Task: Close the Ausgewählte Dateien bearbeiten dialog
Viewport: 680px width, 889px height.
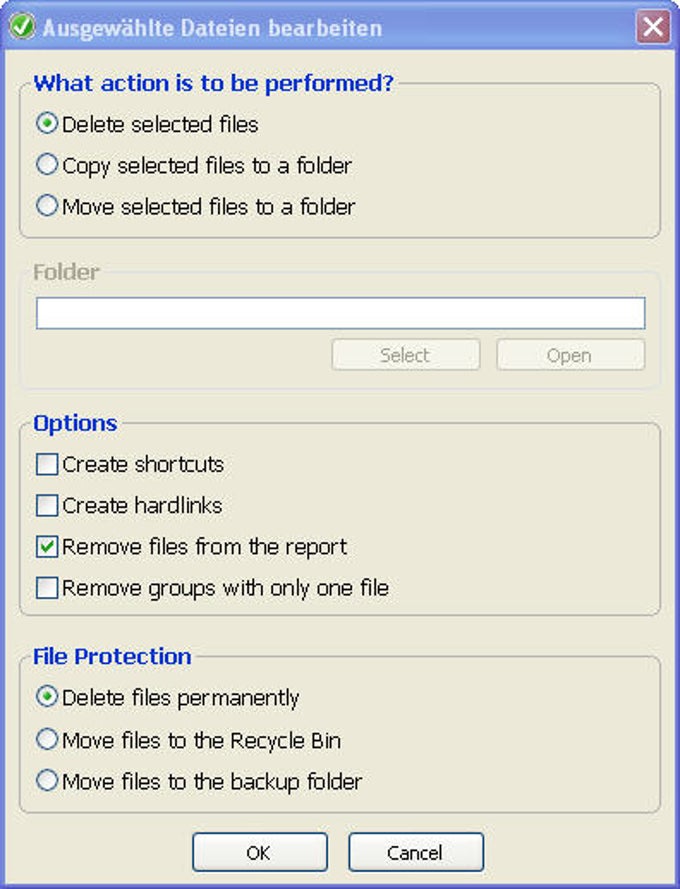Action: tap(653, 27)
